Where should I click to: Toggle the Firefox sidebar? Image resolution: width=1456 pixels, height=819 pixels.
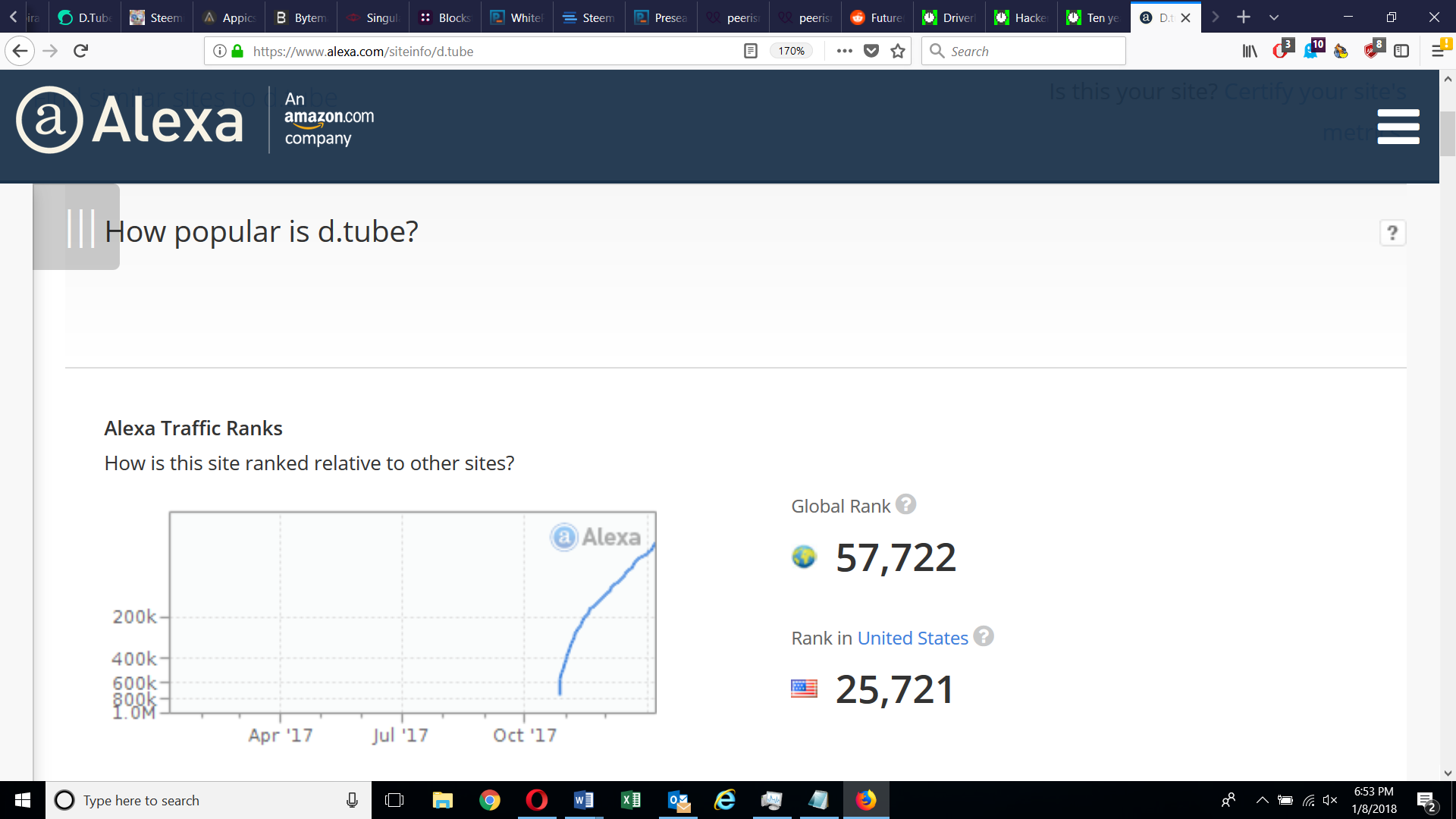1401,51
